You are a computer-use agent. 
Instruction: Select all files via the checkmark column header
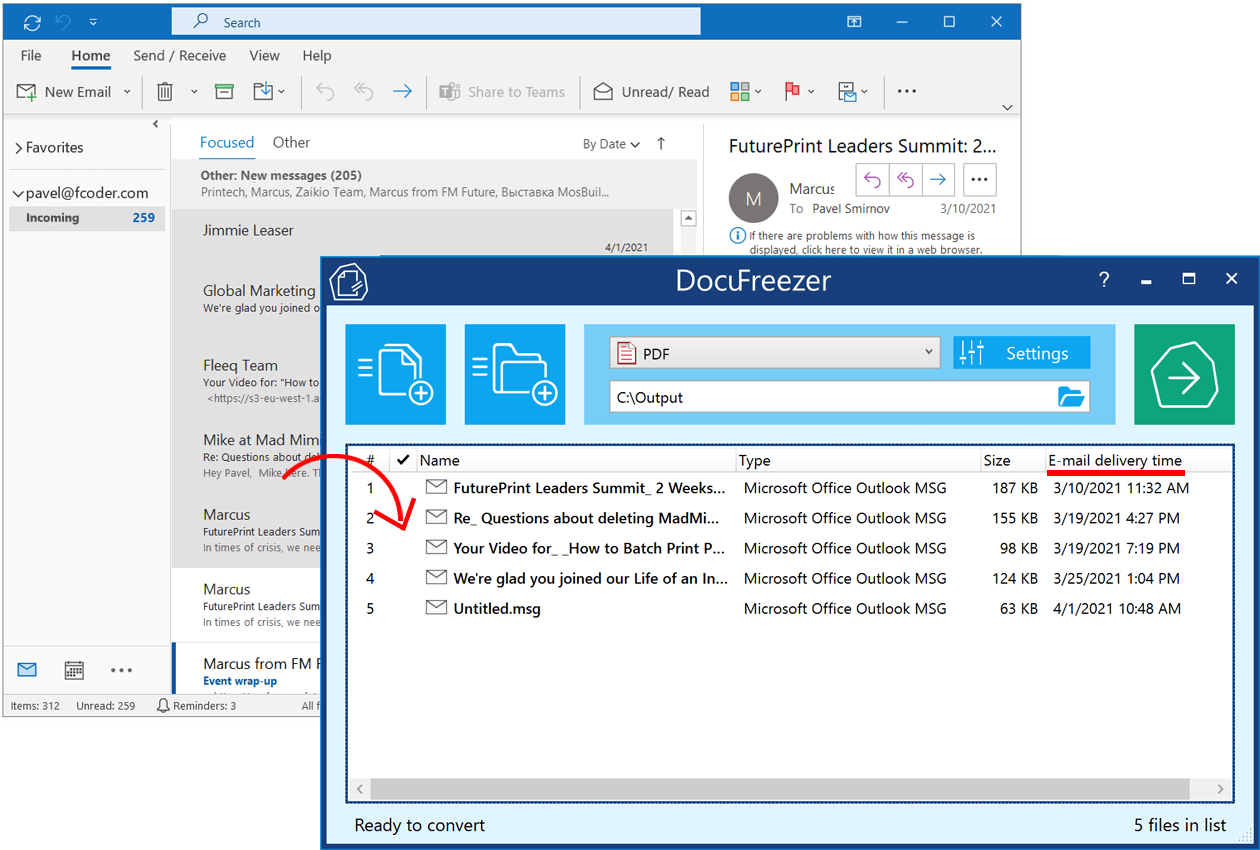click(403, 460)
